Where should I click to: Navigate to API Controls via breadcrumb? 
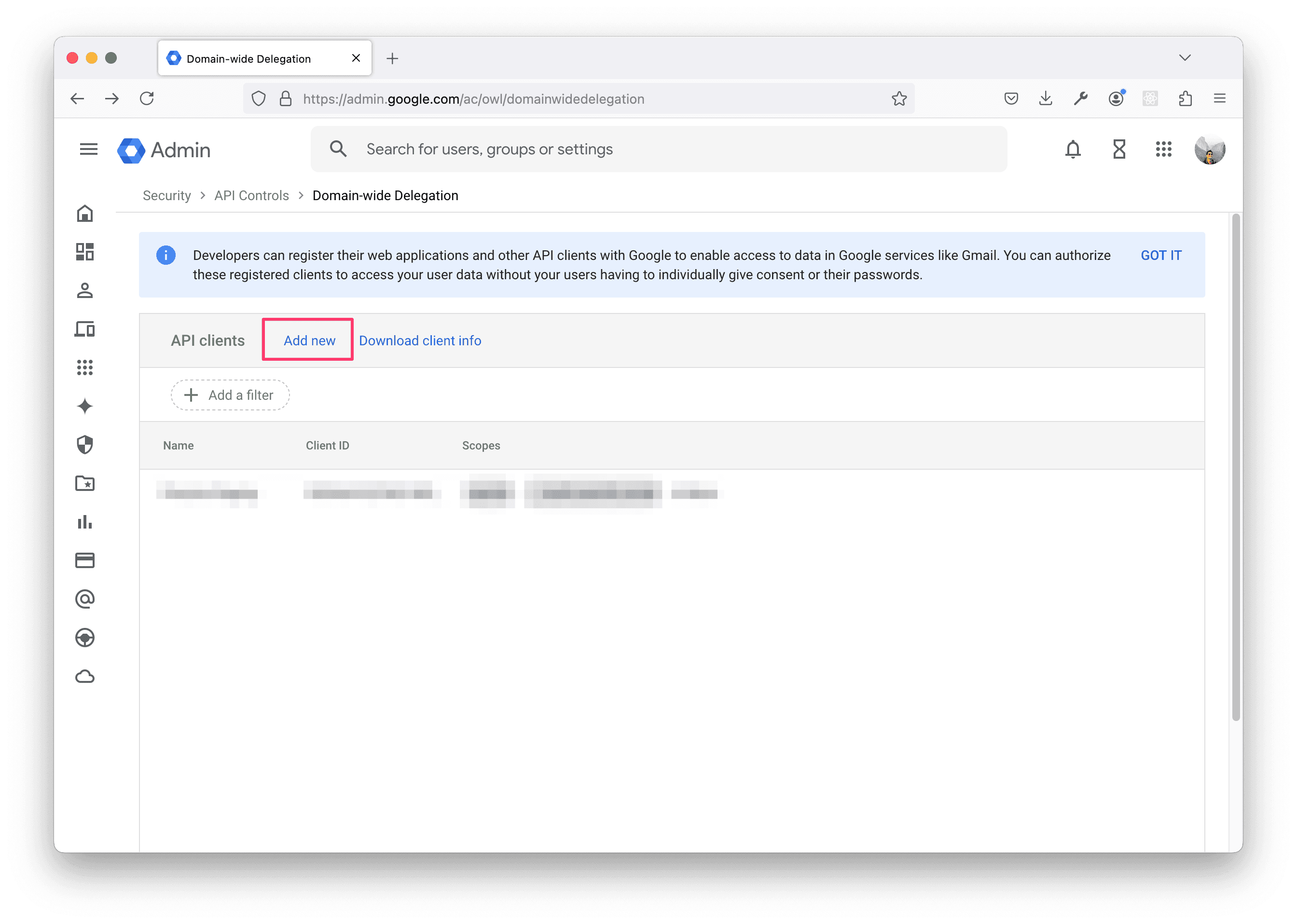click(251, 195)
